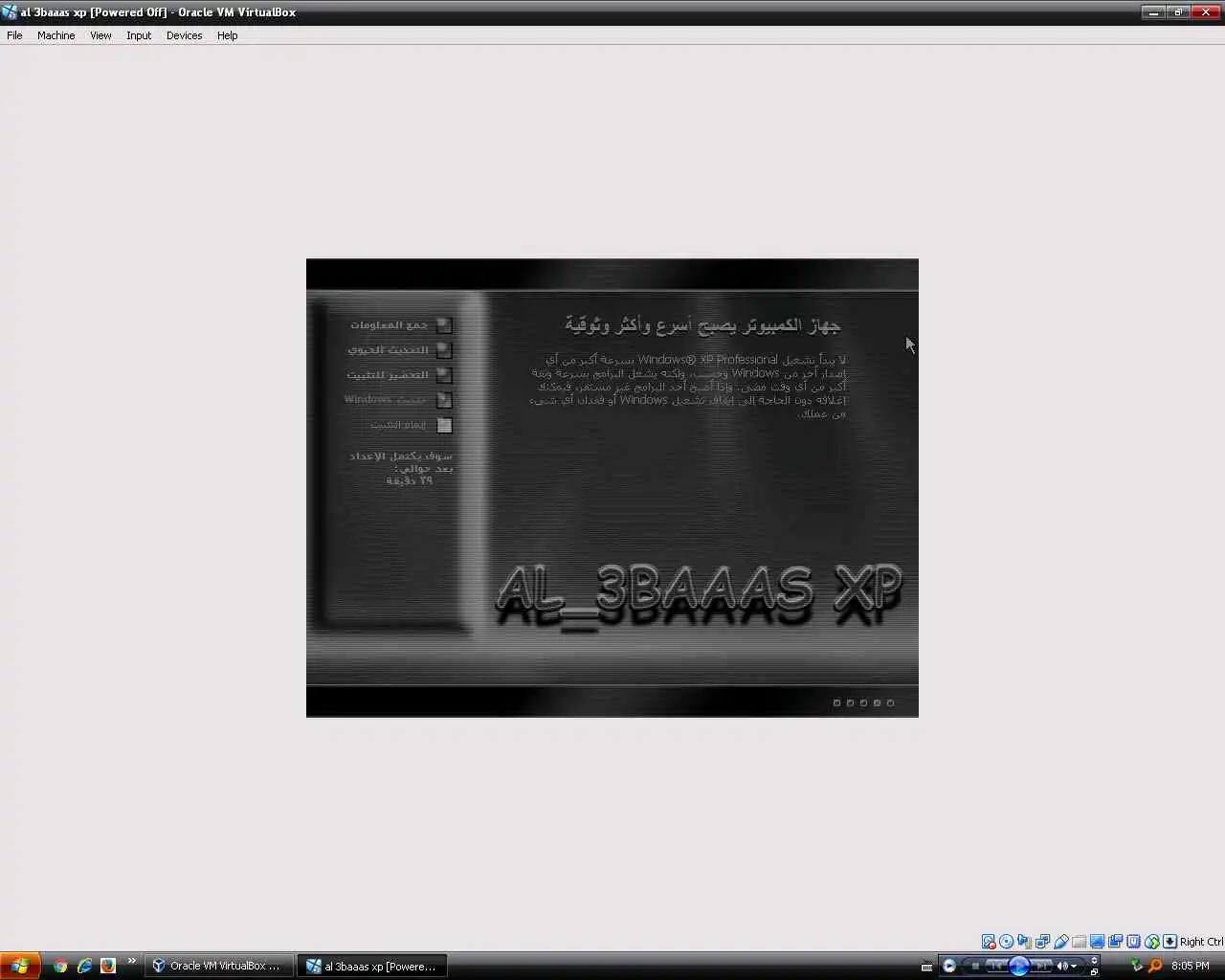Viewport: 1225px width, 980px height.
Task: Click the mouse integration status icon
Action: click(x=1151, y=942)
